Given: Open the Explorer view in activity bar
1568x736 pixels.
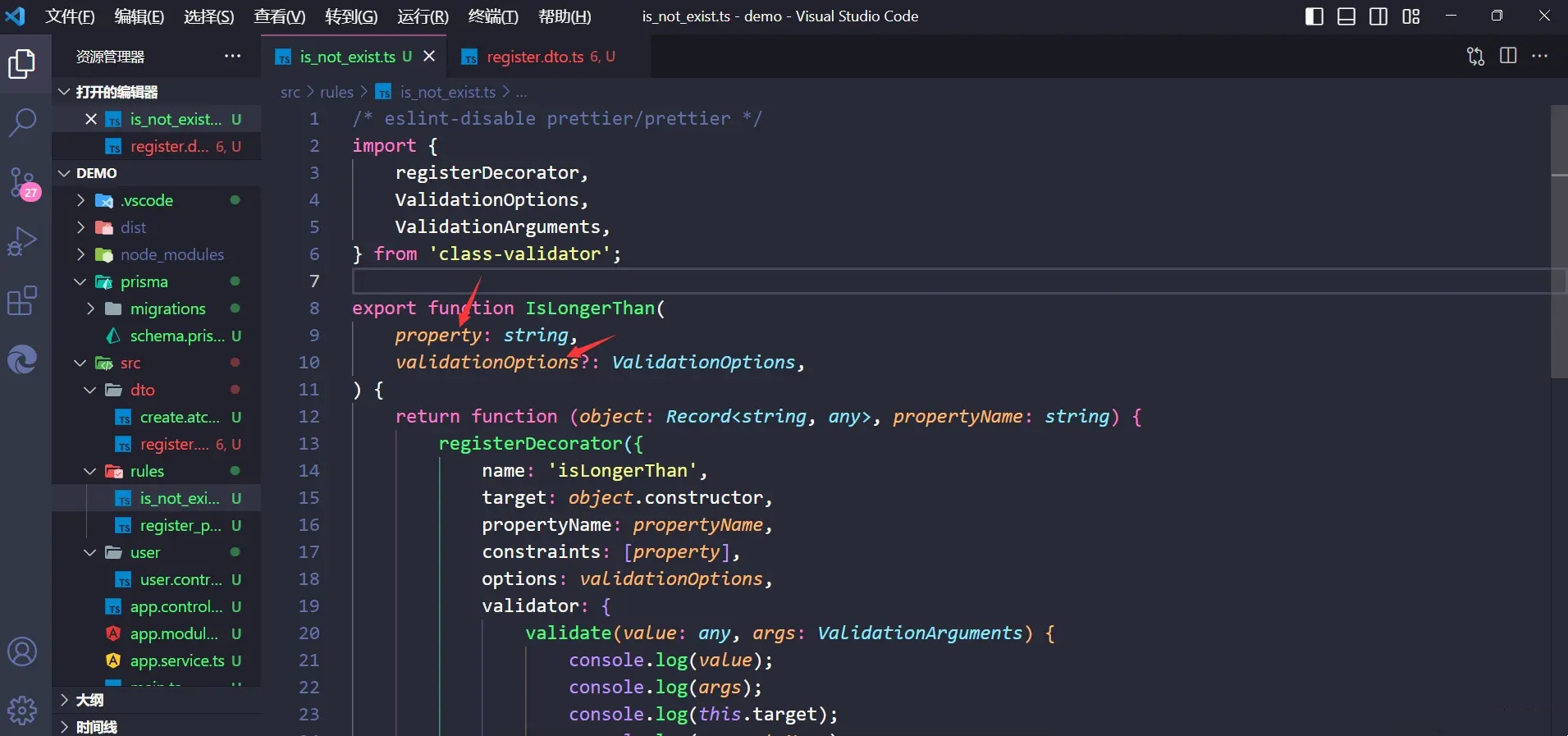Looking at the screenshot, I should coord(22,64).
